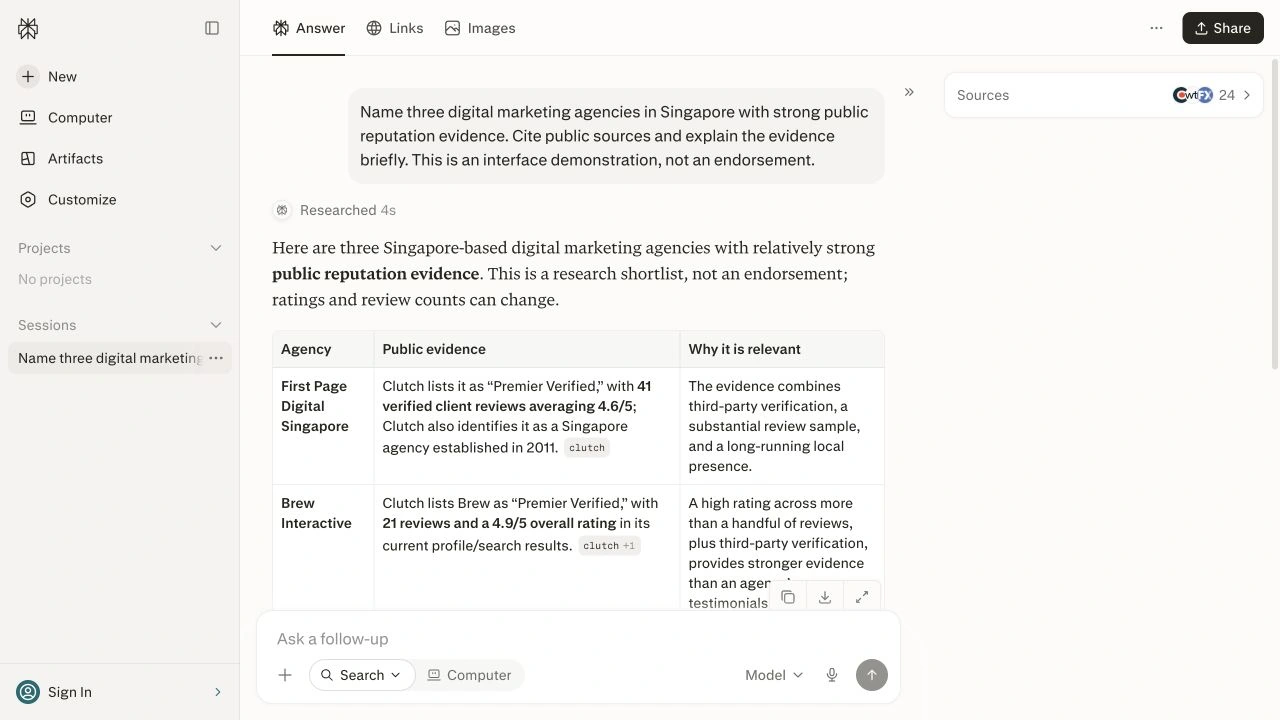Open session "Name three digital marketing"

click(x=110, y=358)
